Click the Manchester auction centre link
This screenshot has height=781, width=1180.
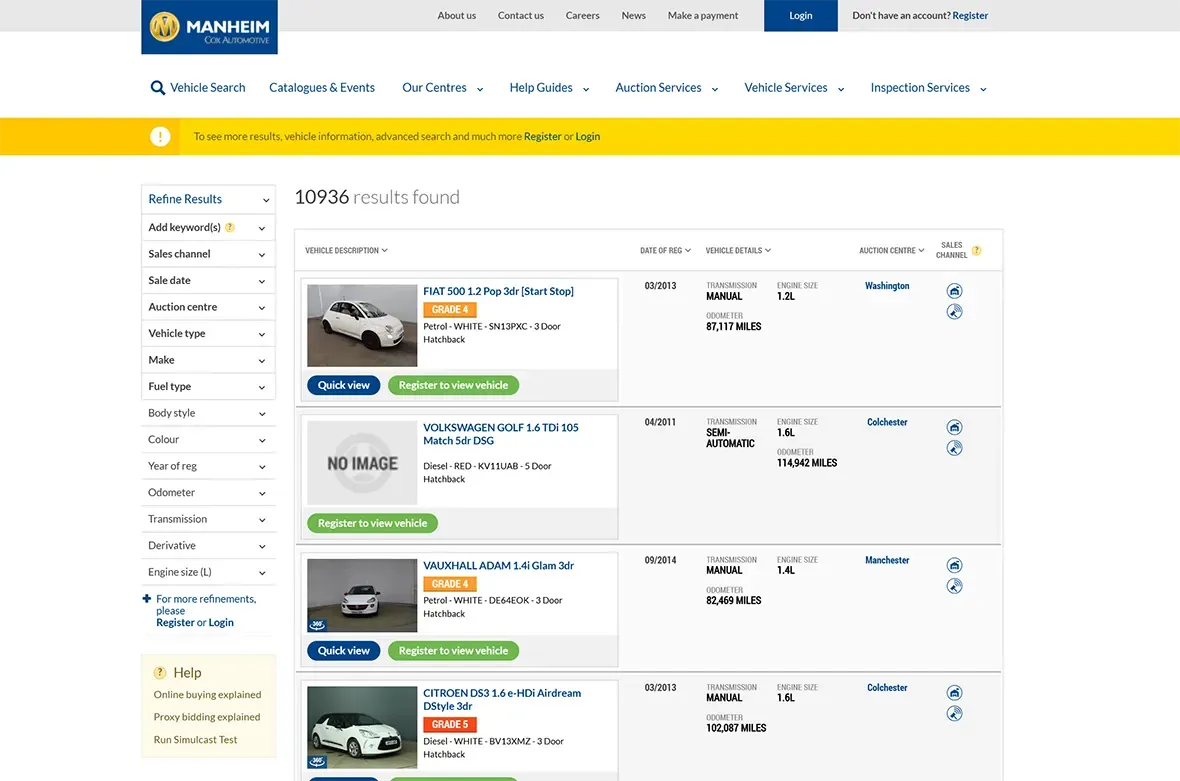pos(887,561)
